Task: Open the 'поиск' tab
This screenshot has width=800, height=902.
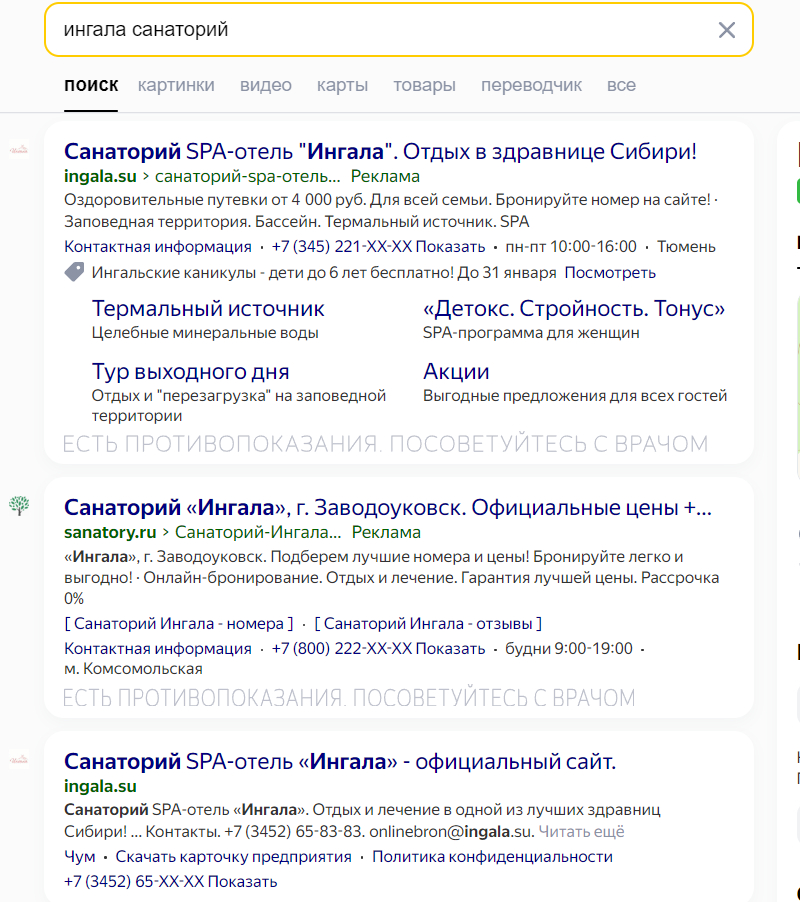Action: click(x=91, y=85)
